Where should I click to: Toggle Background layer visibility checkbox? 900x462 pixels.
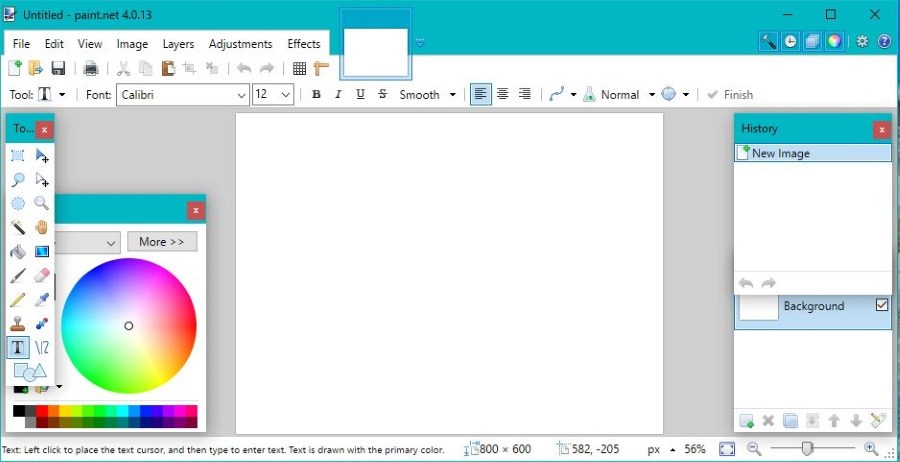point(882,305)
